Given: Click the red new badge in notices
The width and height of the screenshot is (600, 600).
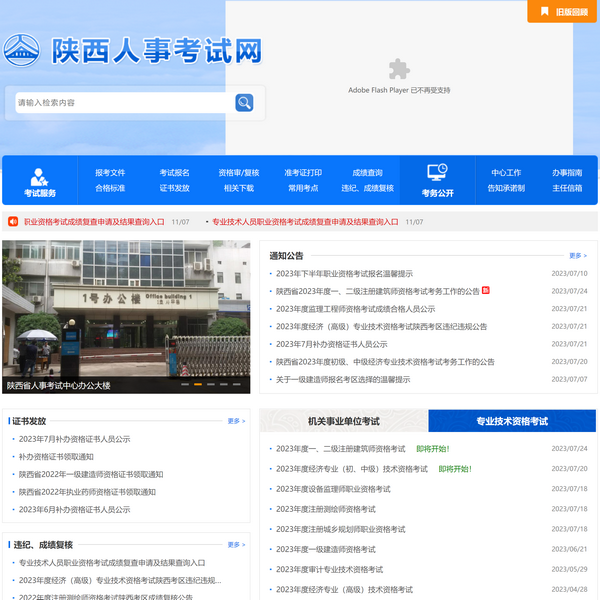Looking at the screenshot, I should [x=486, y=291].
